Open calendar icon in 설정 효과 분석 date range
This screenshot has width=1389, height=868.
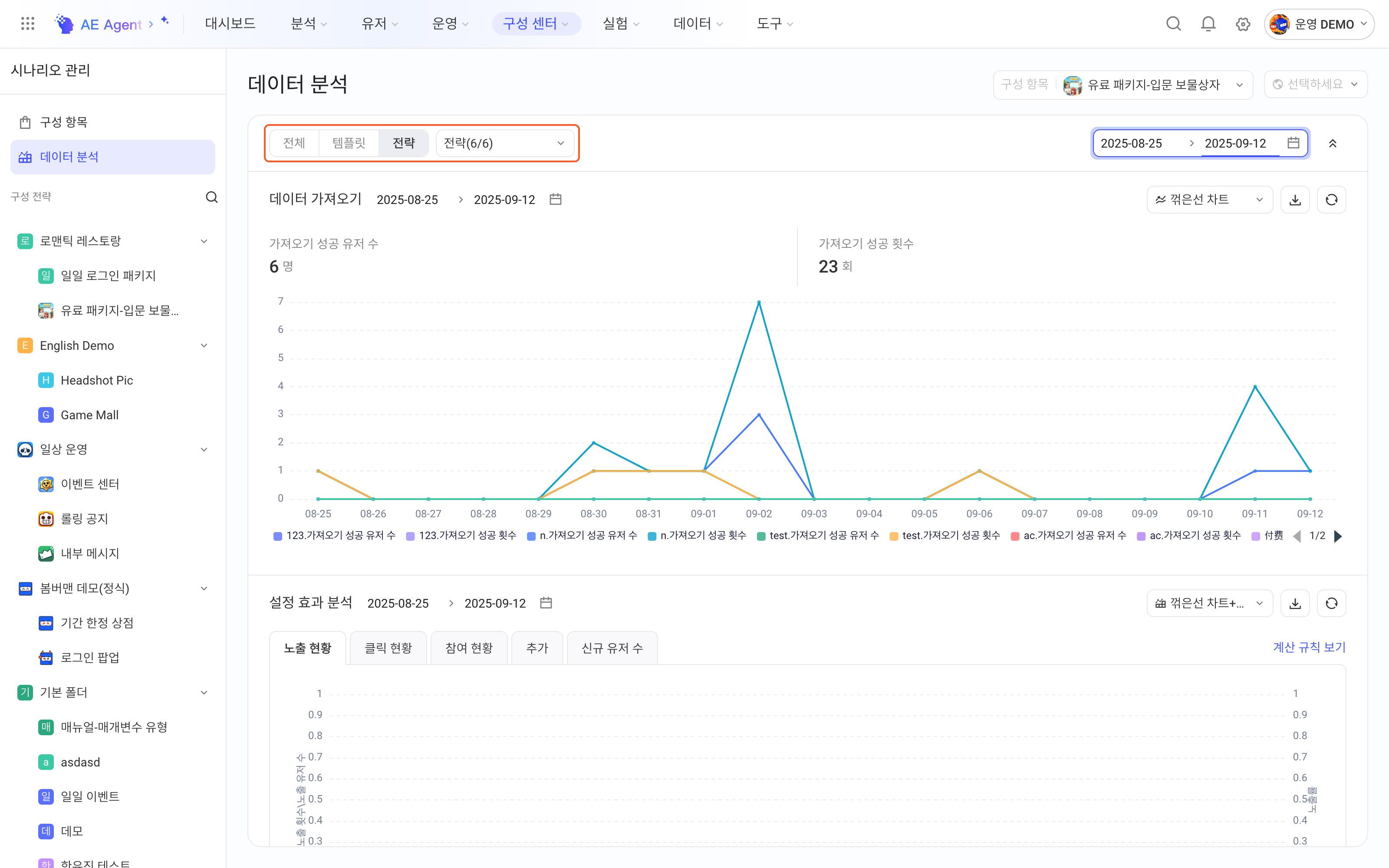546,603
